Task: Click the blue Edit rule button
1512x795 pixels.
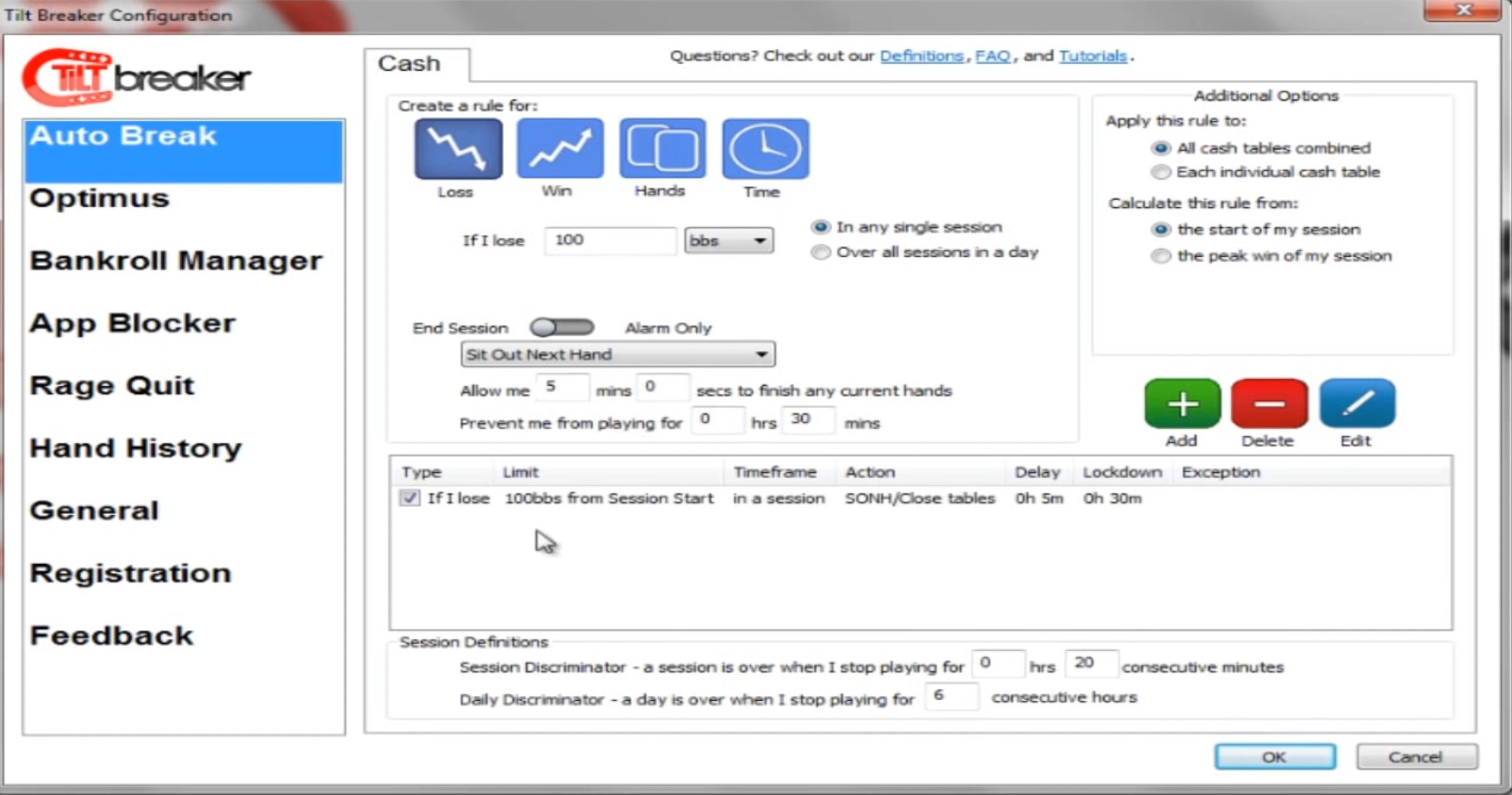Action: [1357, 403]
